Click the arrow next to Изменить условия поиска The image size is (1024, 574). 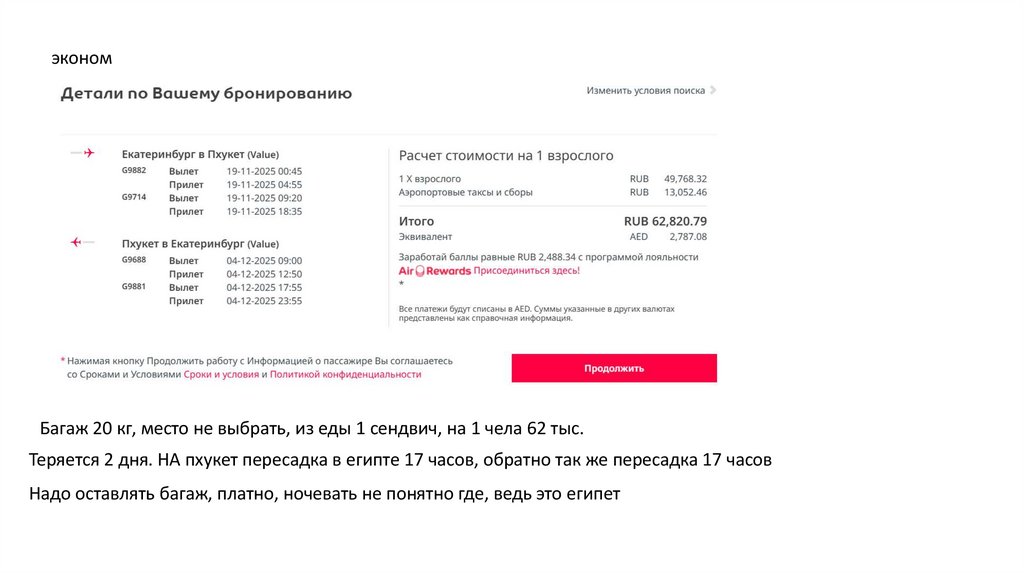[713, 90]
